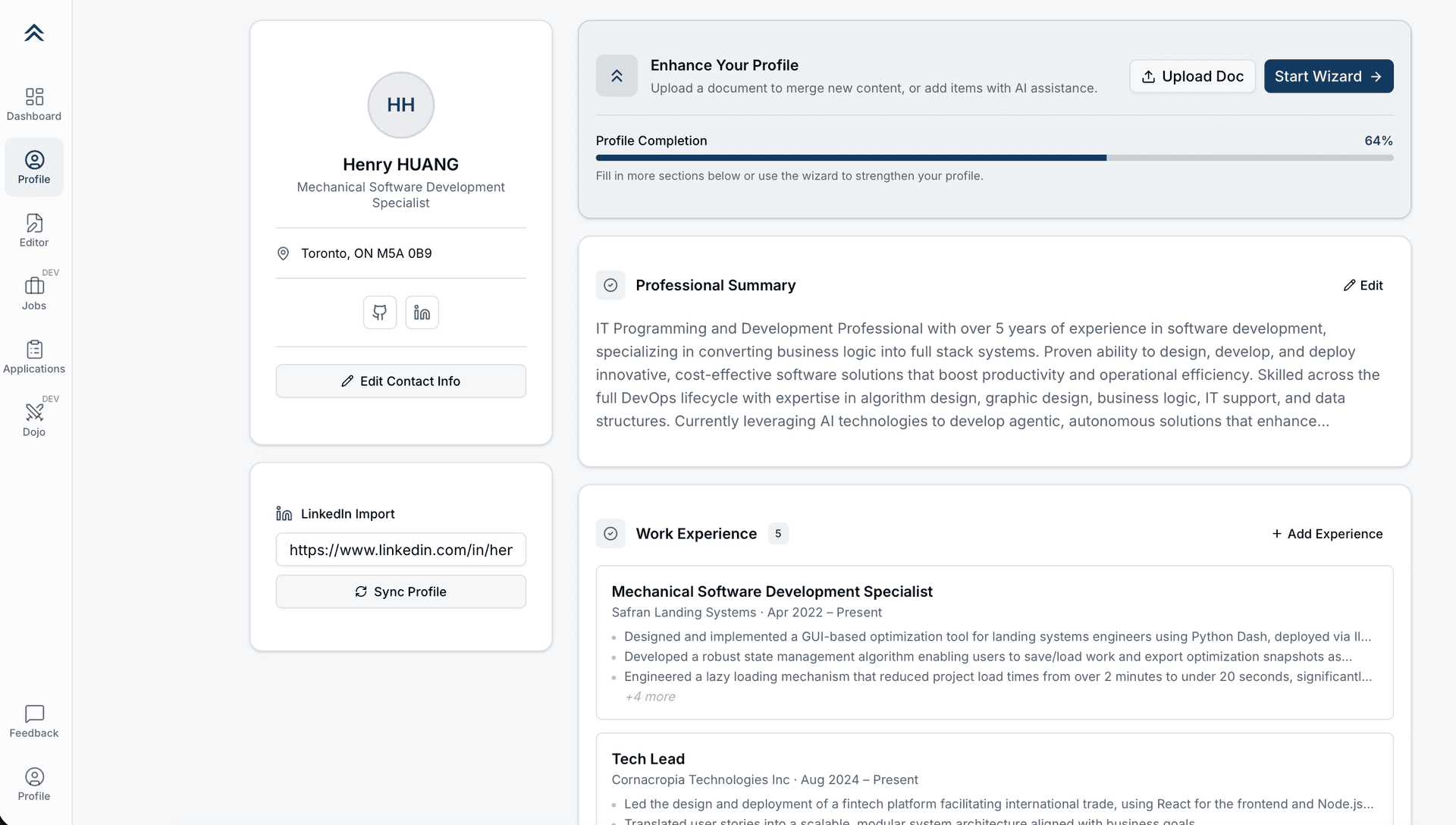The height and width of the screenshot is (825, 1456).
Task: Expand the +4 more bullet points
Action: tap(649, 696)
